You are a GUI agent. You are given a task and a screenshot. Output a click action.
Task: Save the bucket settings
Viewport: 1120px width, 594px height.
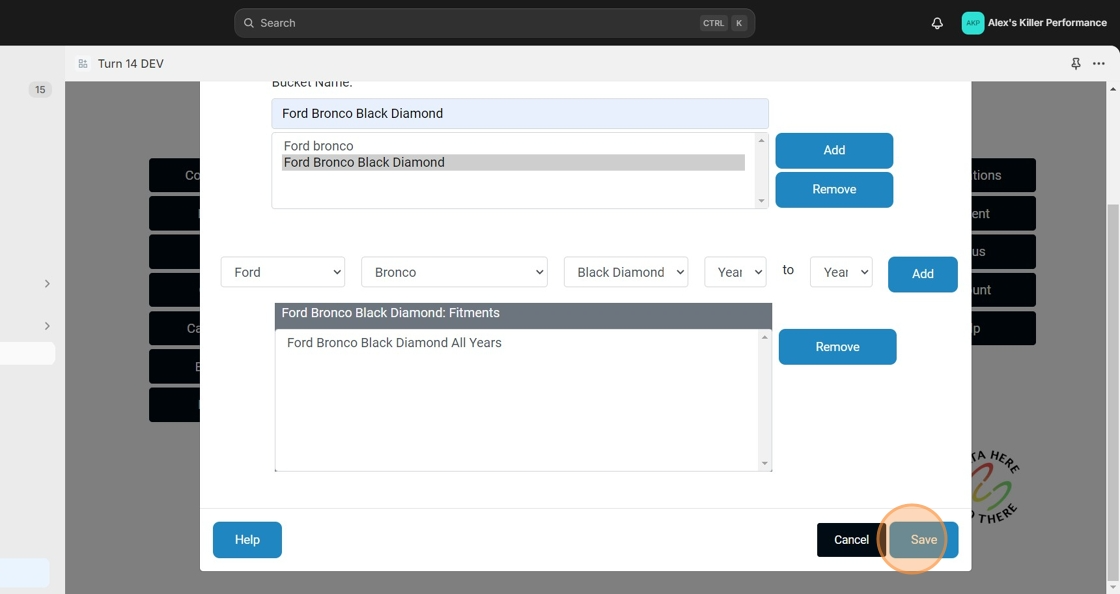coord(924,540)
